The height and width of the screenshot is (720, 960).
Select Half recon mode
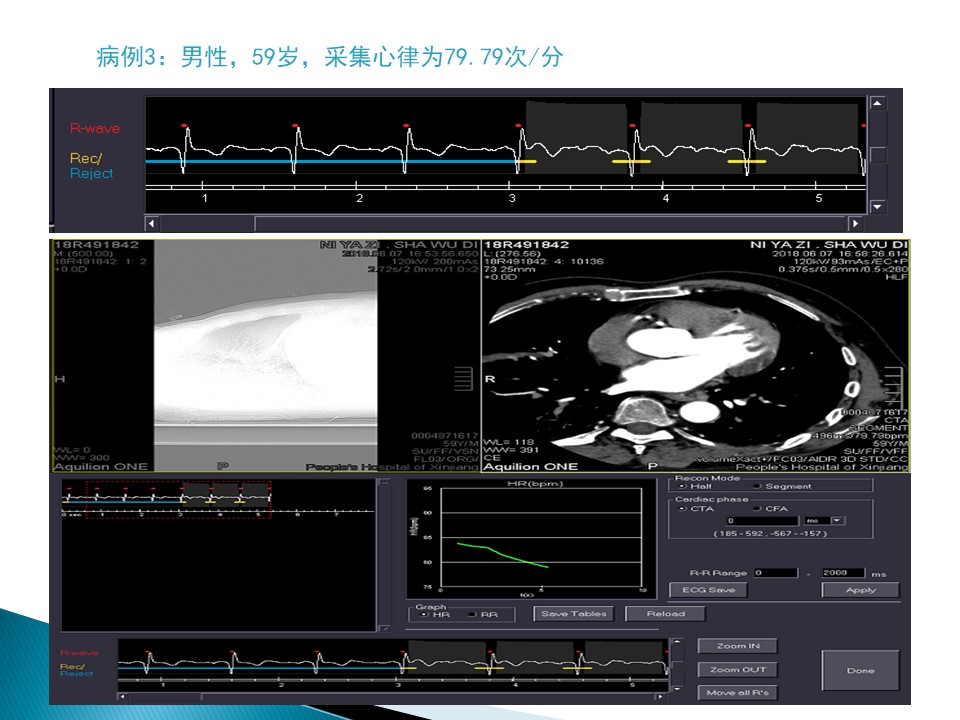682,486
